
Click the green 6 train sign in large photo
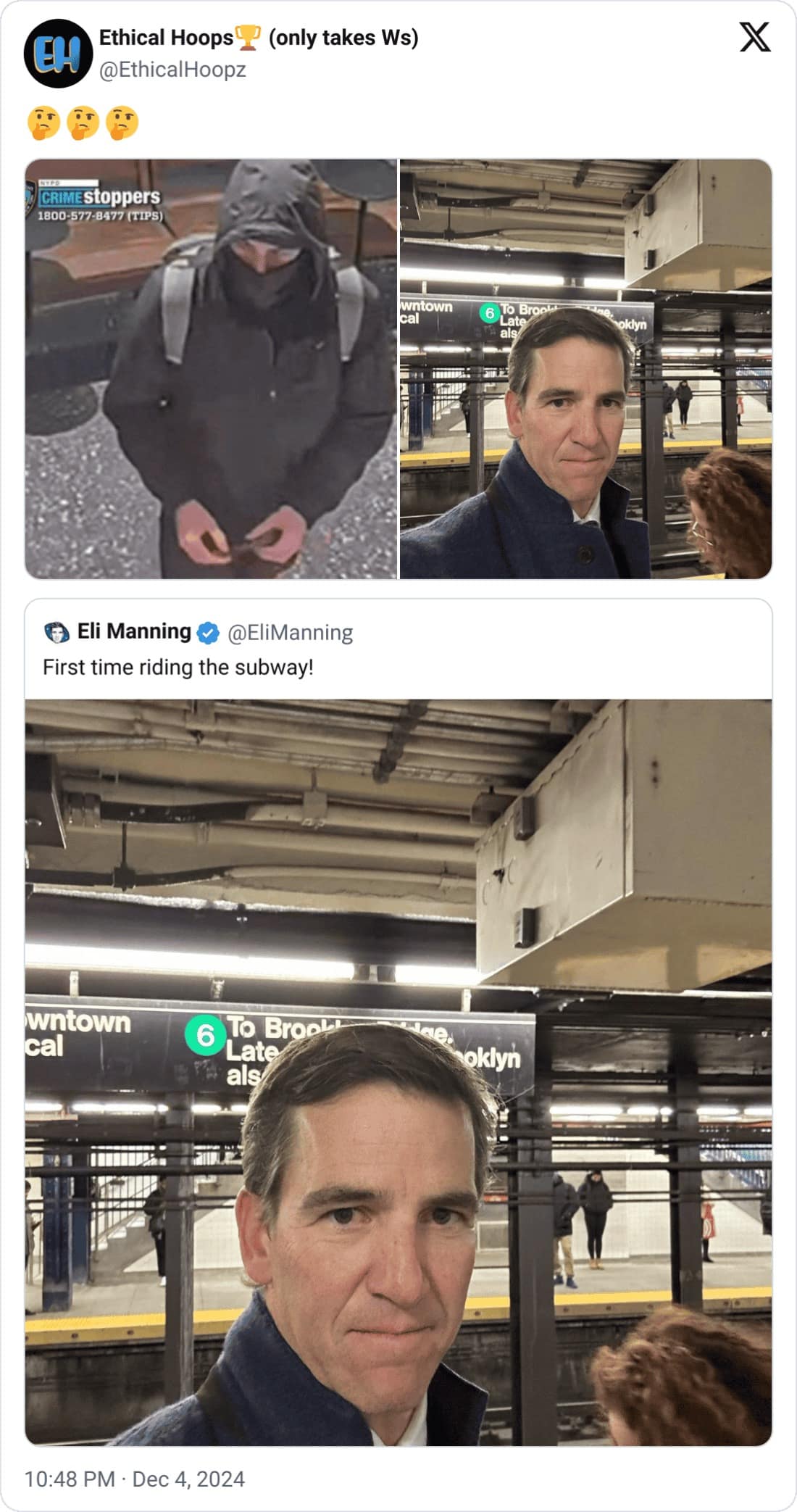[205, 1035]
